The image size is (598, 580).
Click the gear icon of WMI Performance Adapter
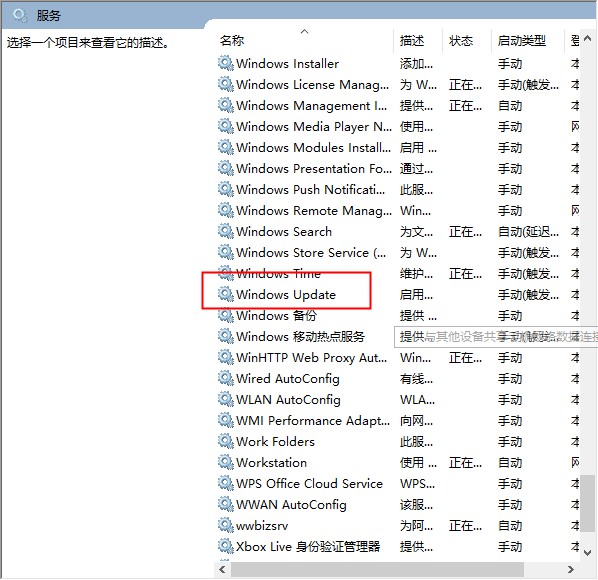[x=225, y=420]
